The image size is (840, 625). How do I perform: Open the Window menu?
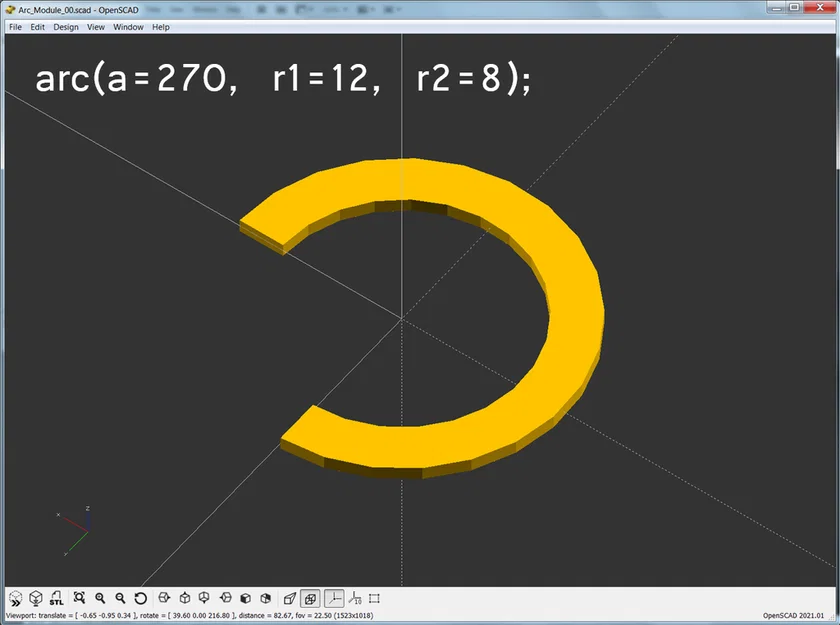tap(128, 27)
